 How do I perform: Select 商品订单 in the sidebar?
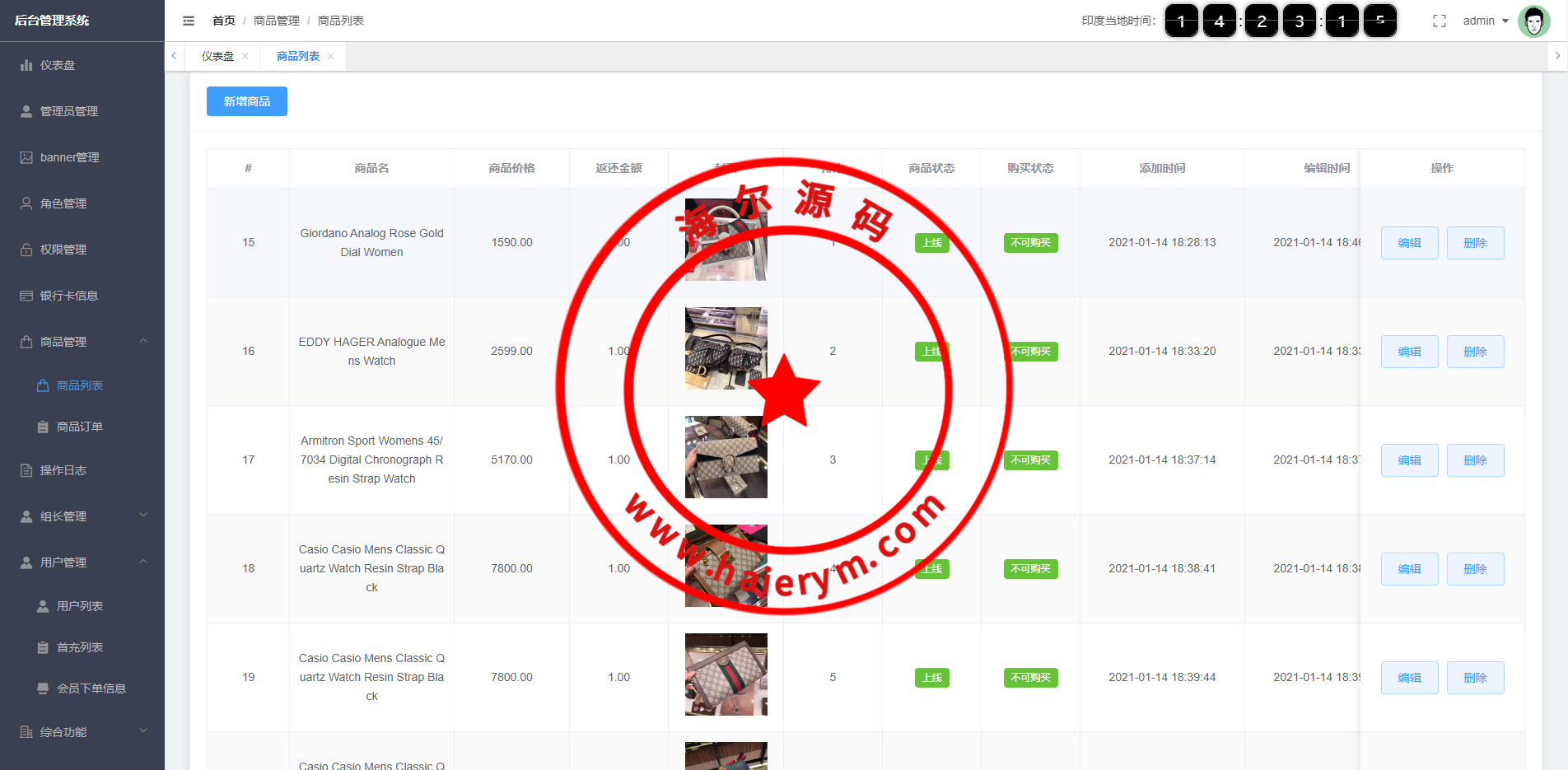(80, 427)
